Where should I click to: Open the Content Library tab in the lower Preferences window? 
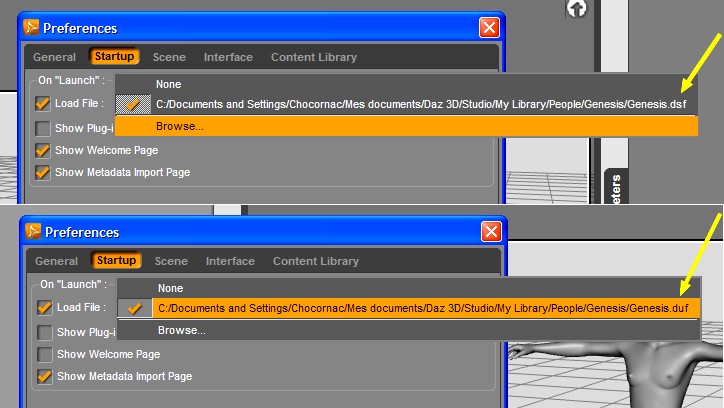coord(316,261)
